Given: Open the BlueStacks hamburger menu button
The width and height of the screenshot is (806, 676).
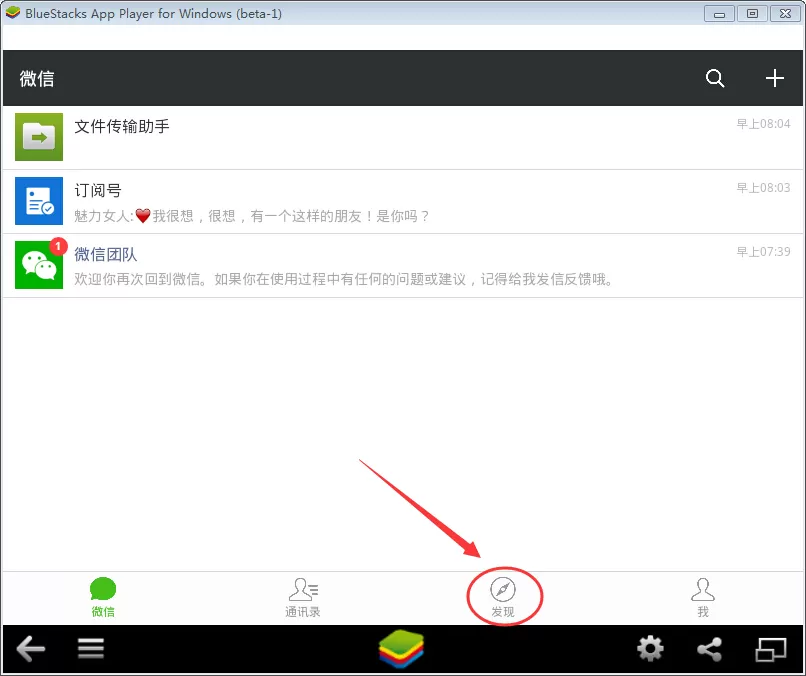Looking at the screenshot, I should 91,648.
